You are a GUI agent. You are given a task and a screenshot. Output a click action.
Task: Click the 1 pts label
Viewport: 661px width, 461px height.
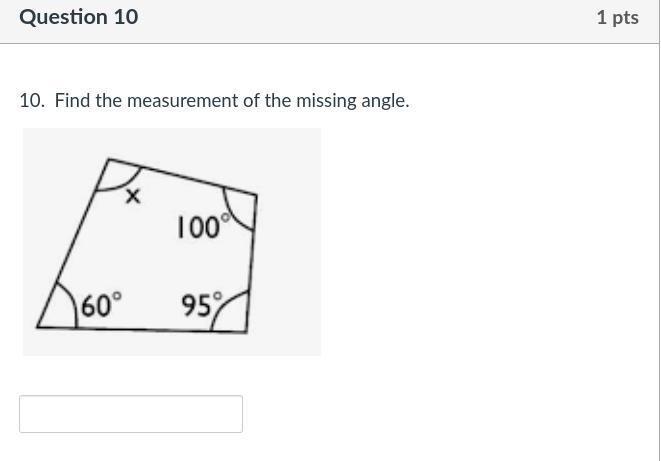coord(617,17)
